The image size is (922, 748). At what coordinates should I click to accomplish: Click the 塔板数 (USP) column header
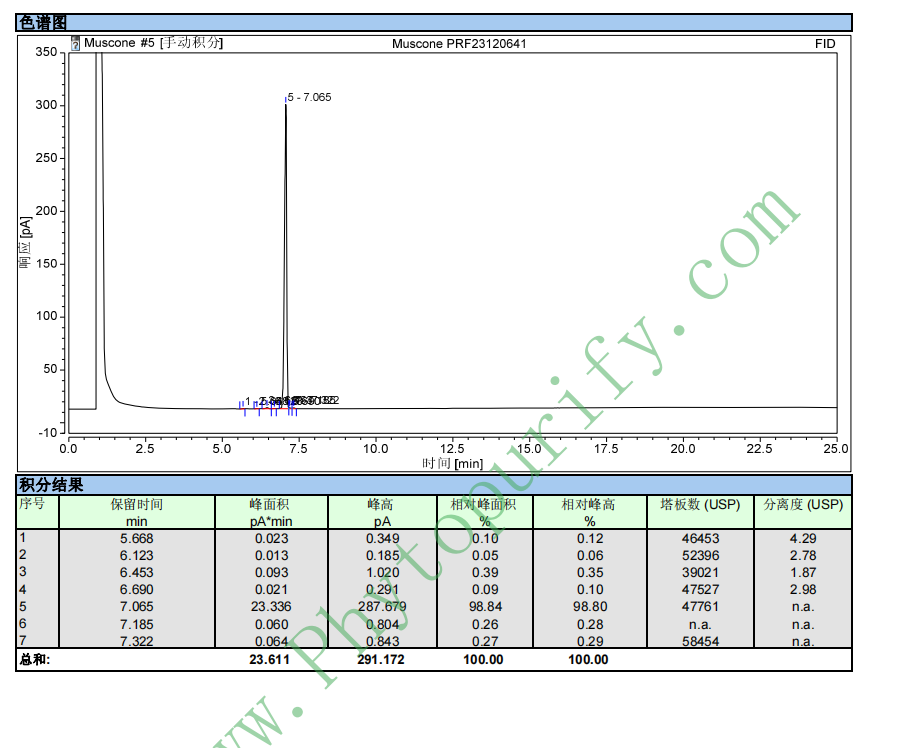[700, 505]
